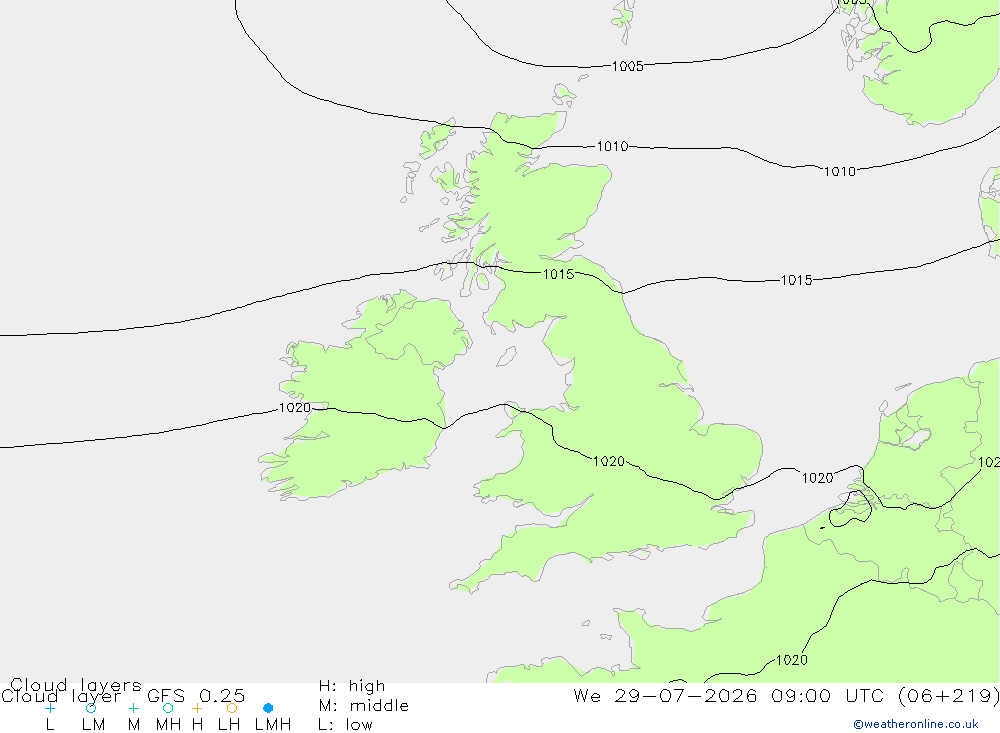Screen dimensions: 1000x733
Task: Click the 'L' legend label
Action: [x=50, y=725]
